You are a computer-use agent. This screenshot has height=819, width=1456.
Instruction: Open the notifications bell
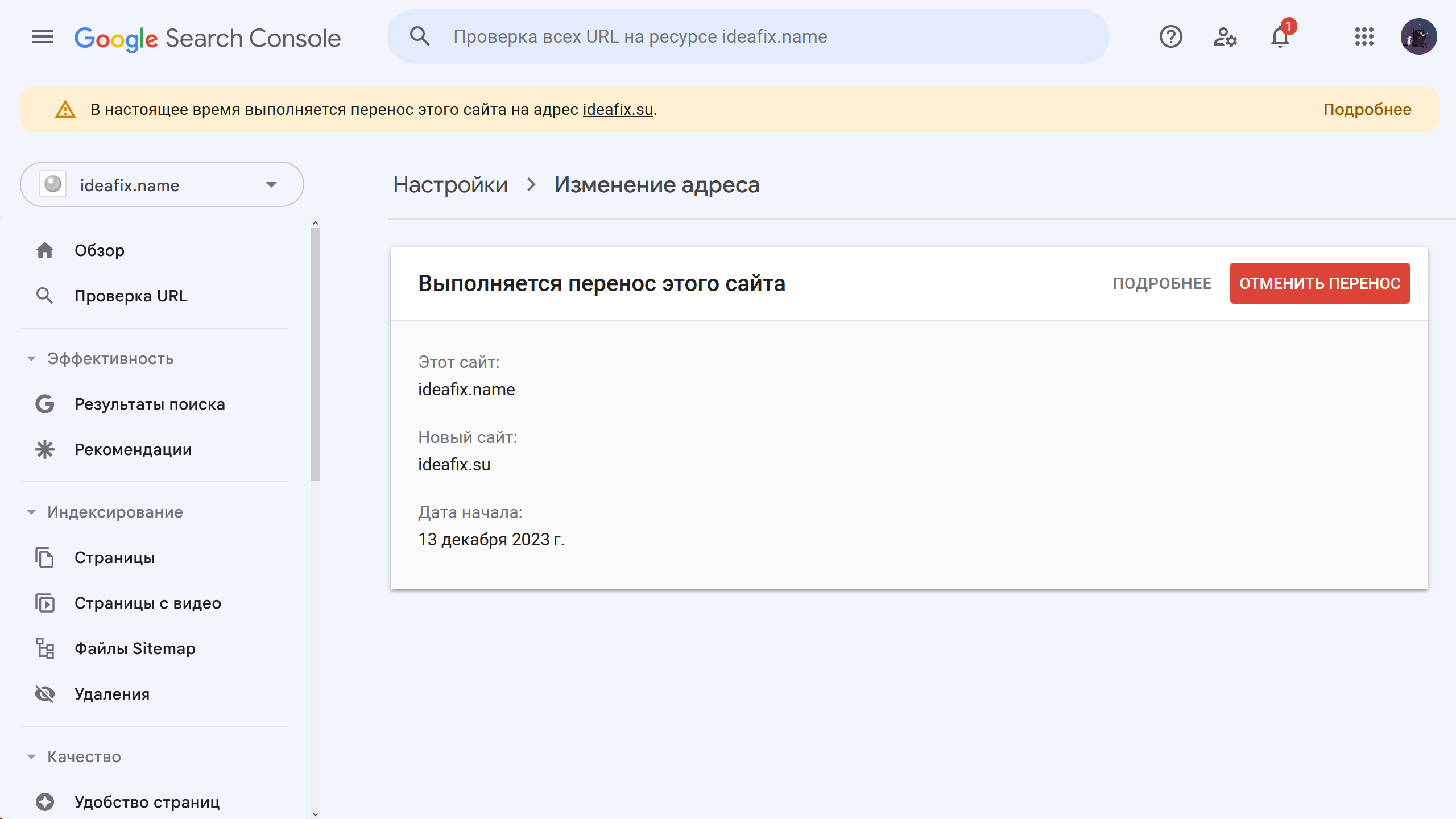pyautogui.click(x=1280, y=38)
